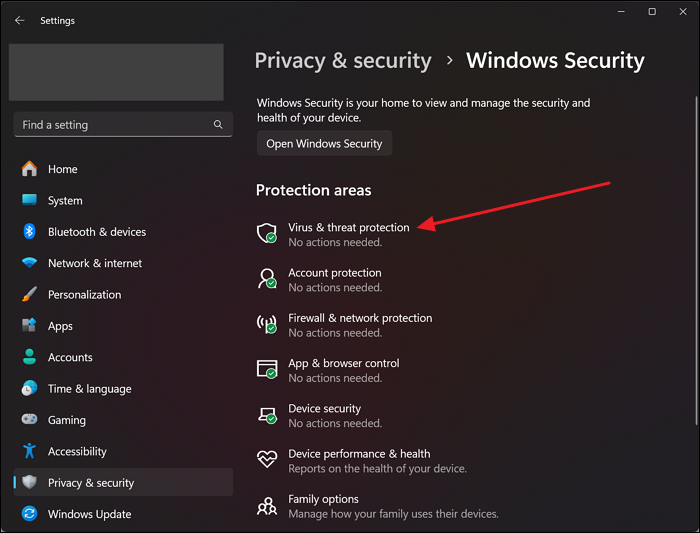700x533 pixels.
Task: Click the Account protection person icon
Action: [267, 279]
